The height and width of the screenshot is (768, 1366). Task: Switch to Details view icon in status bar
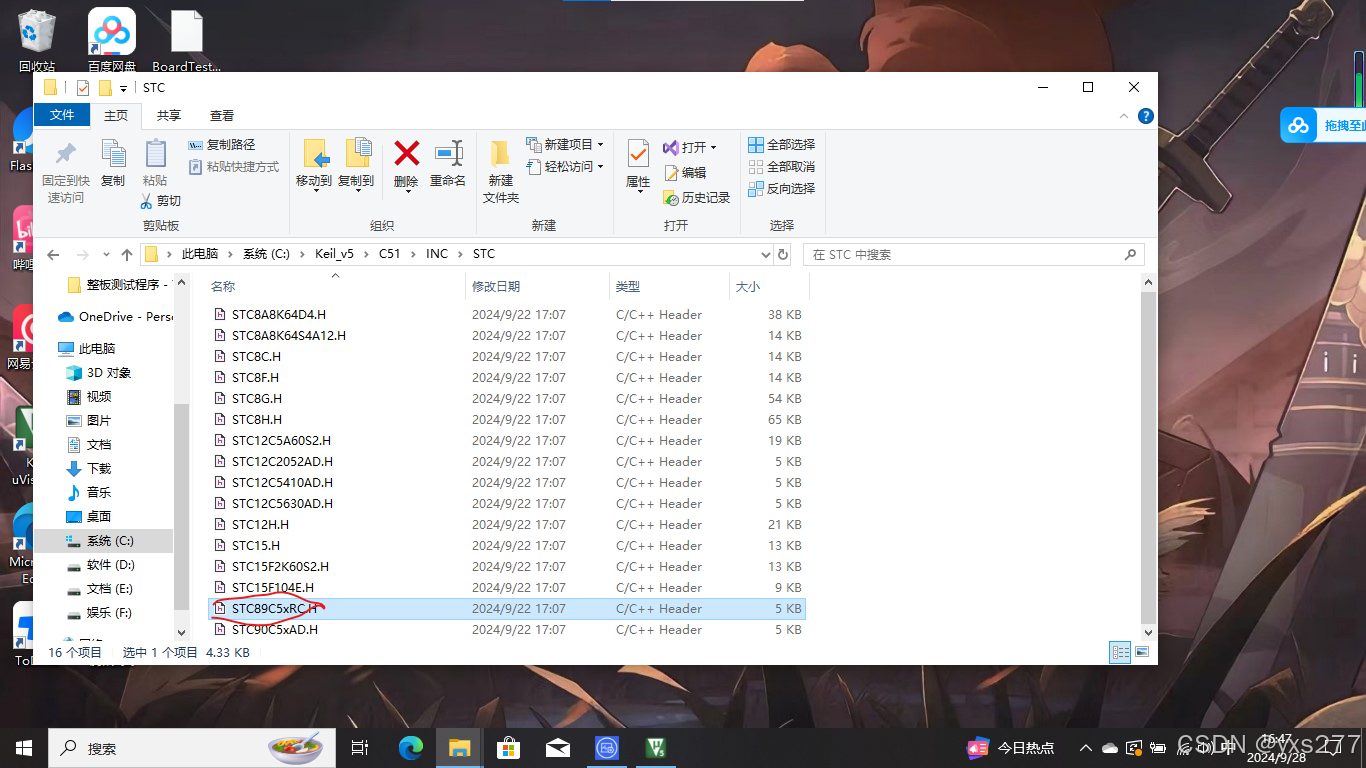tap(1120, 652)
